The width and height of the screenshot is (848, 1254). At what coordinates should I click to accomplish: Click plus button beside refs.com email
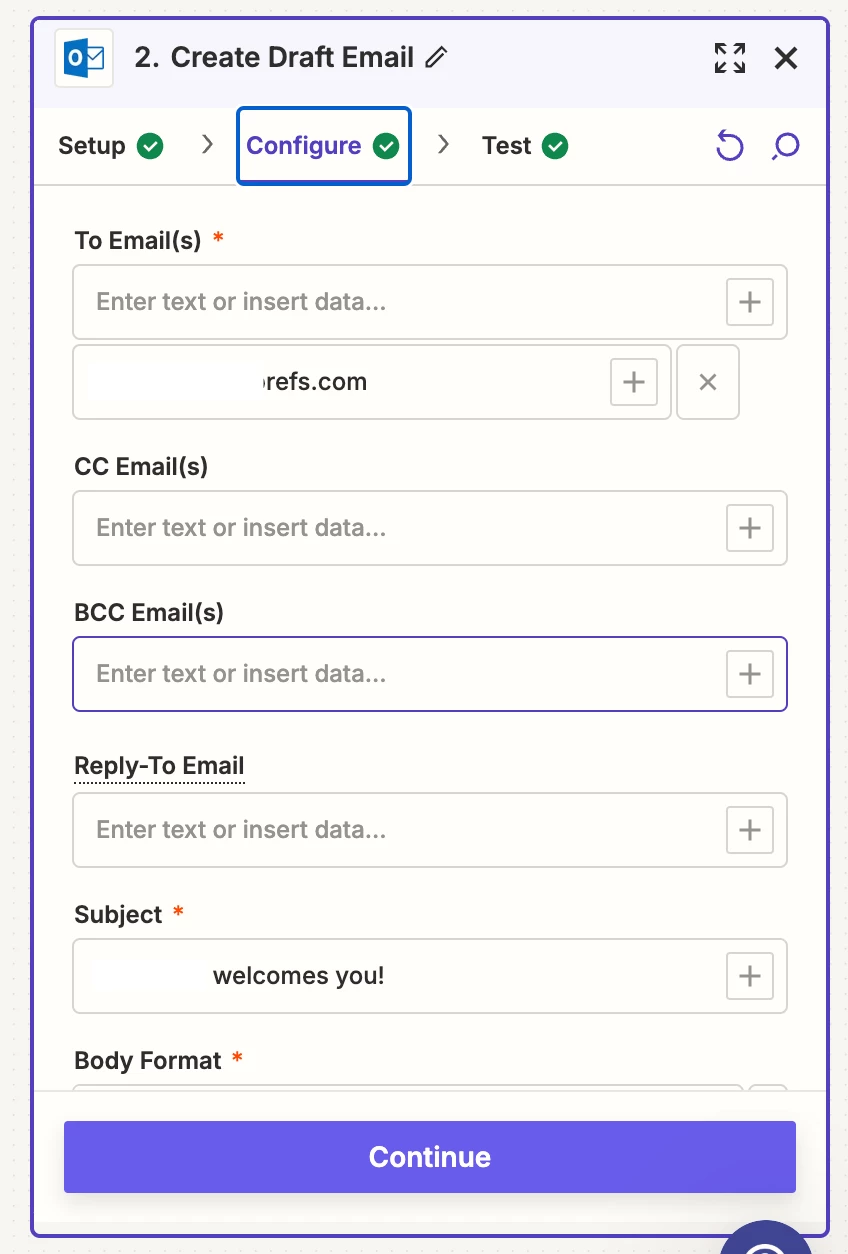pyautogui.click(x=634, y=381)
